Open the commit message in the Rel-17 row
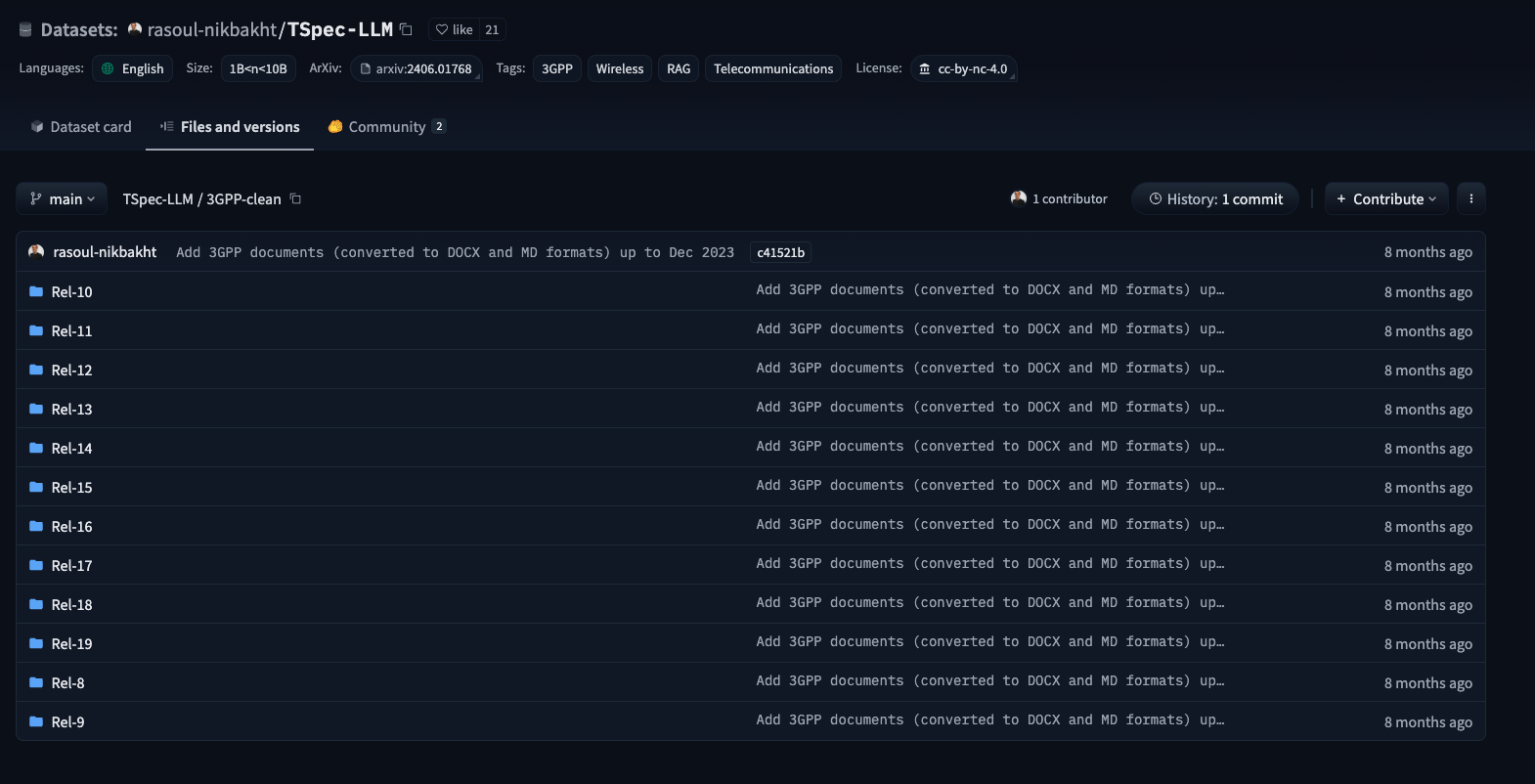The width and height of the screenshot is (1535, 784). 989,564
